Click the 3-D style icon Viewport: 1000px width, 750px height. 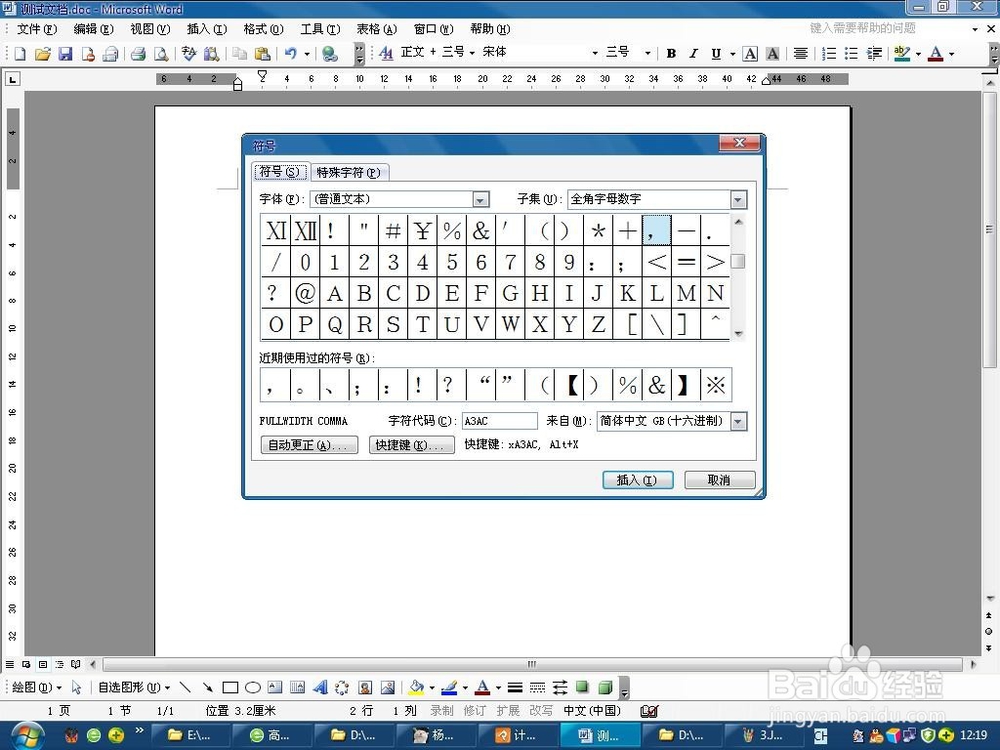(x=605, y=687)
